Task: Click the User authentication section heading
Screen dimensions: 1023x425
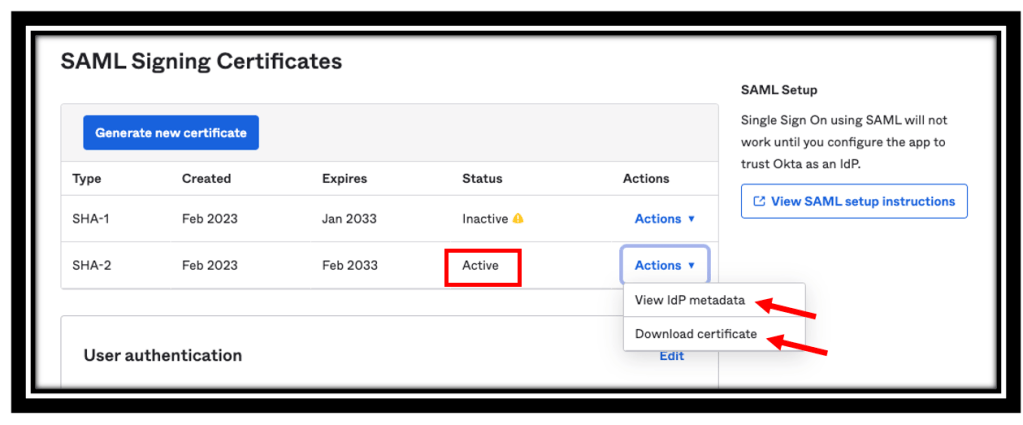Action: pos(162,355)
